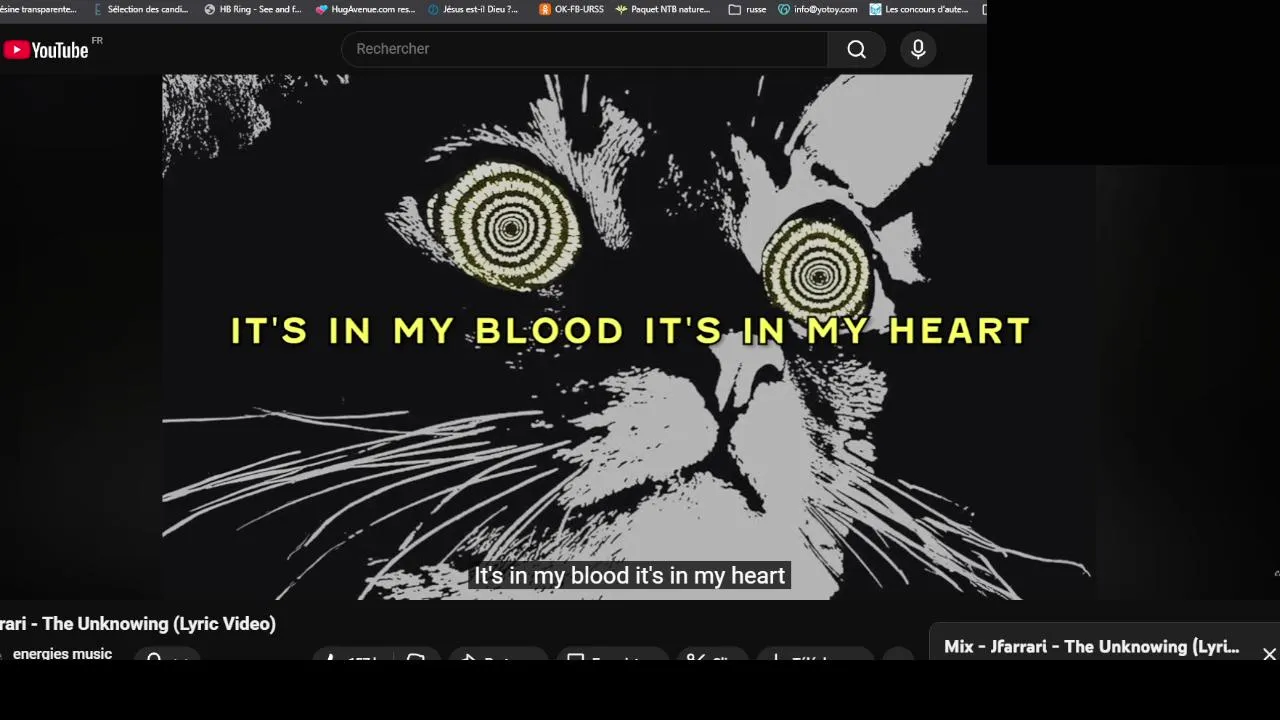Open the 'Paquet NTB nature...' bookmark
This screenshot has height=720, width=1280.
click(663, 9)
